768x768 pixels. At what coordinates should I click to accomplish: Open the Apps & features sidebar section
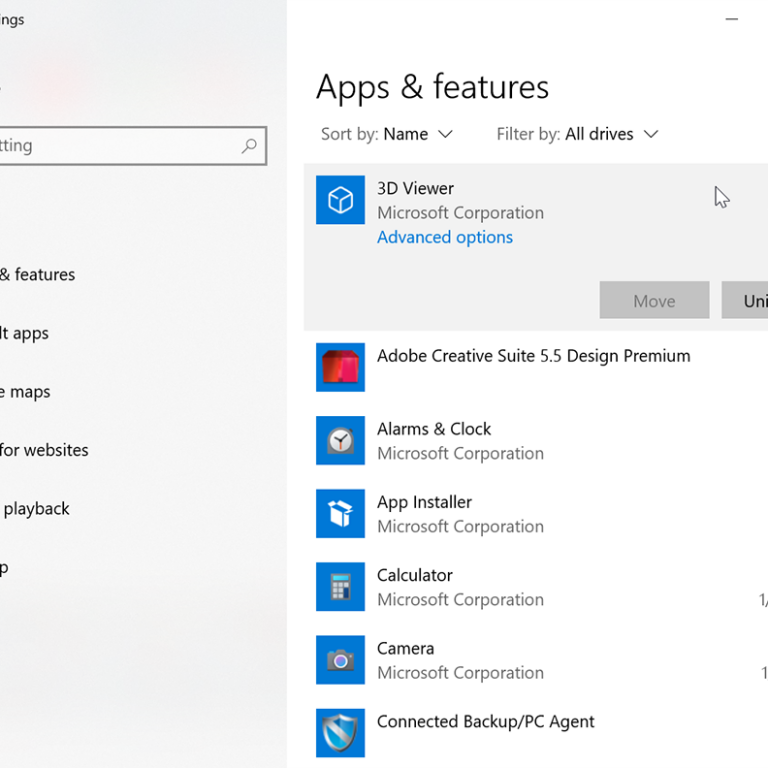(x=37, y=274)
